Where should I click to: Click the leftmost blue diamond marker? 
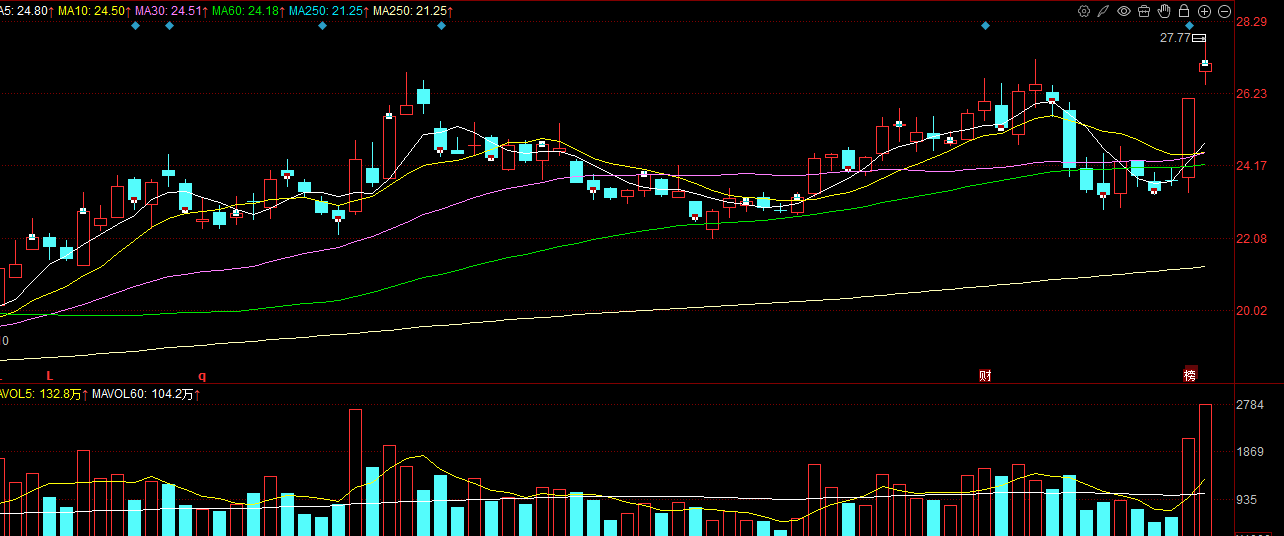coord(136,25)
